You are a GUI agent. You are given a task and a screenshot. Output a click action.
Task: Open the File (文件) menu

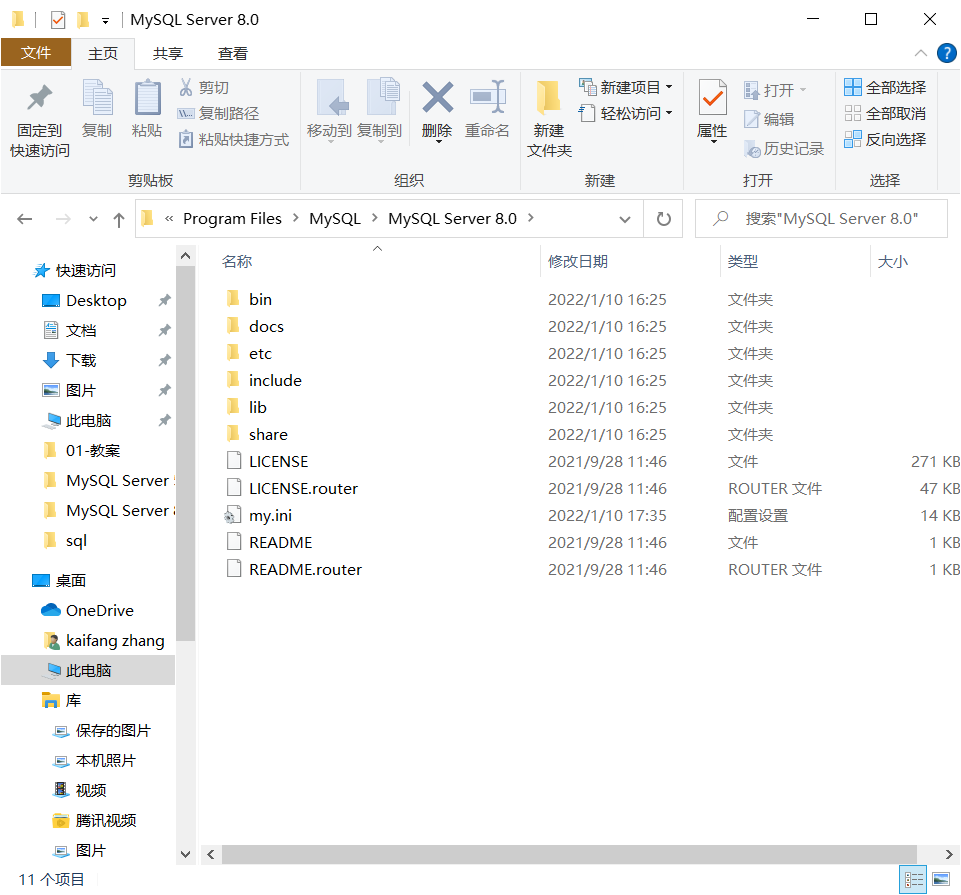36,53
